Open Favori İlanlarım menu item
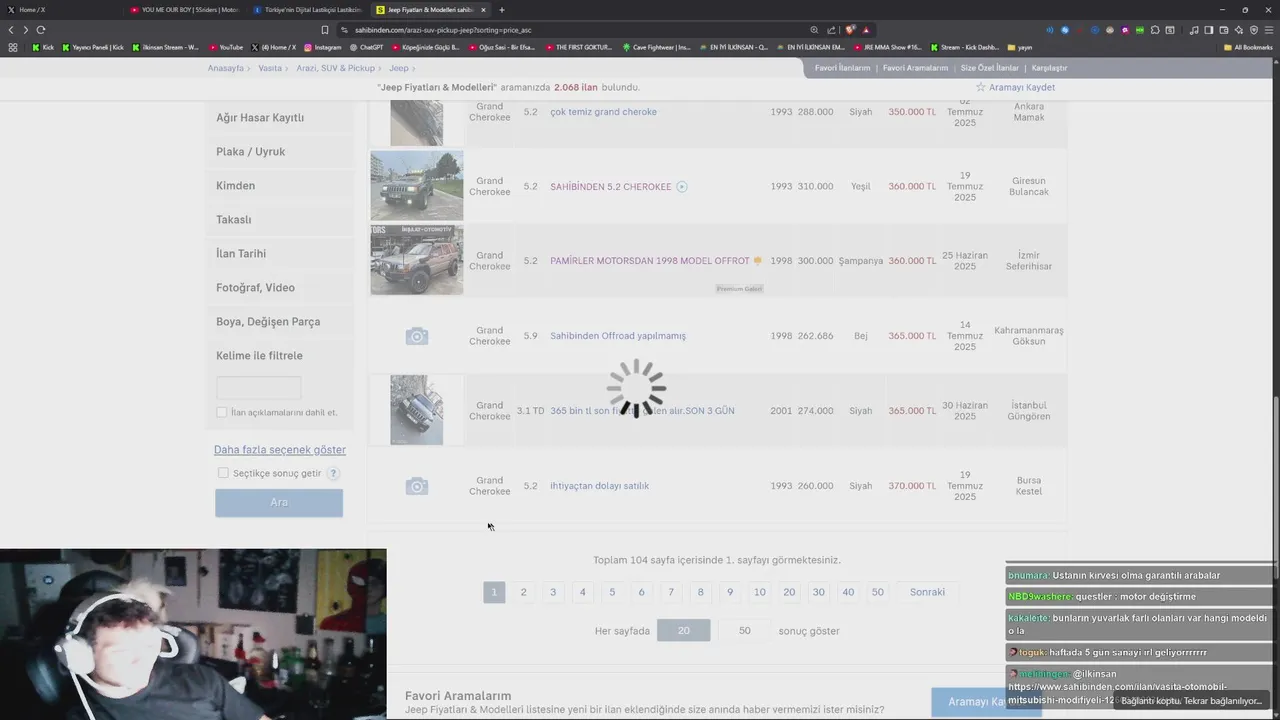Screen dimensions: 1280x720 pyautogui.click(x=842, y=68)
